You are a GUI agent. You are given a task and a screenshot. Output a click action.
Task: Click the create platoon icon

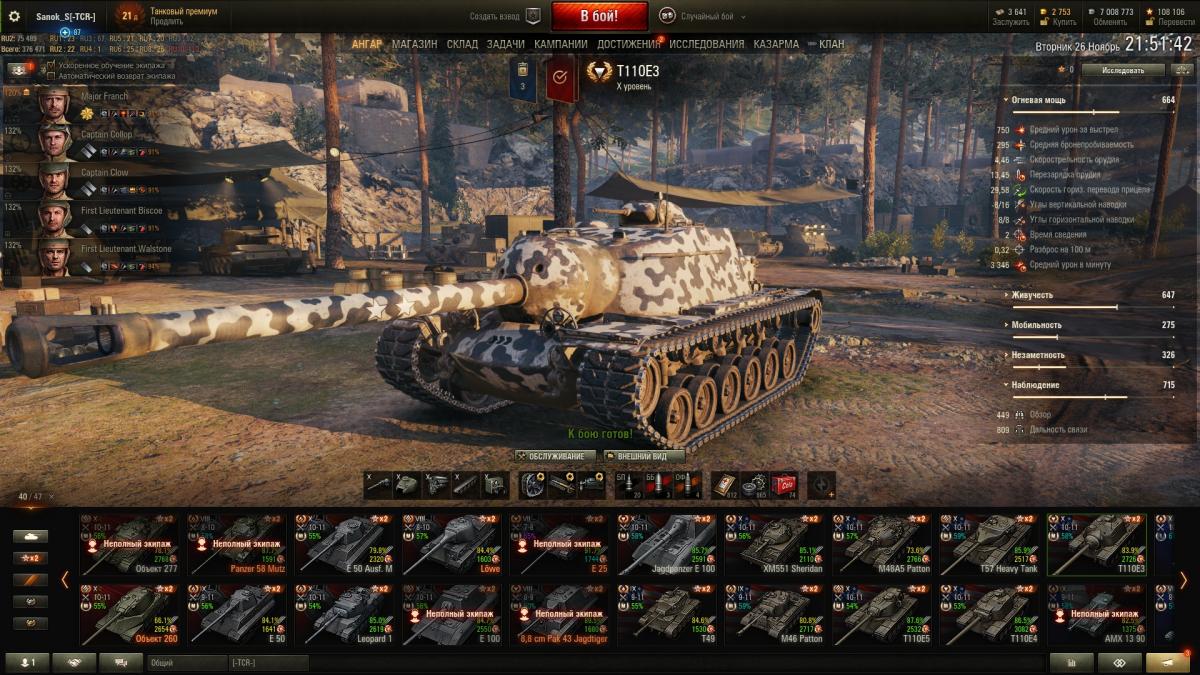pos(533,16)
